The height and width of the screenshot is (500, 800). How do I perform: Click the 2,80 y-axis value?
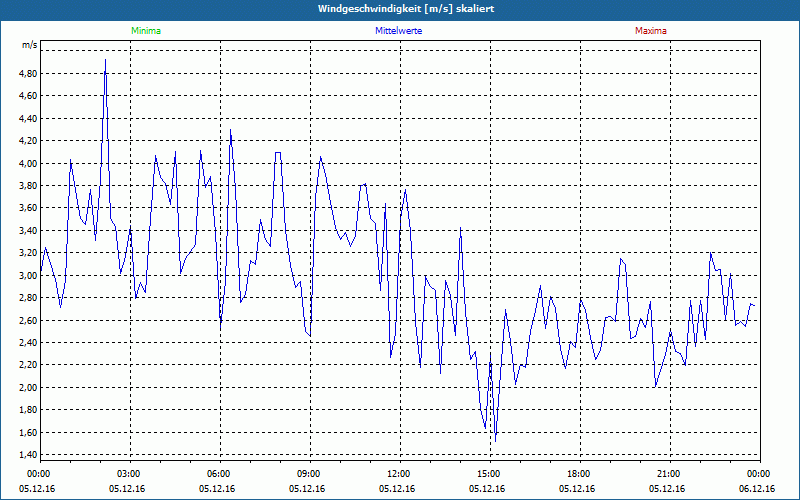pyautogui.click(x=27, y=298)
